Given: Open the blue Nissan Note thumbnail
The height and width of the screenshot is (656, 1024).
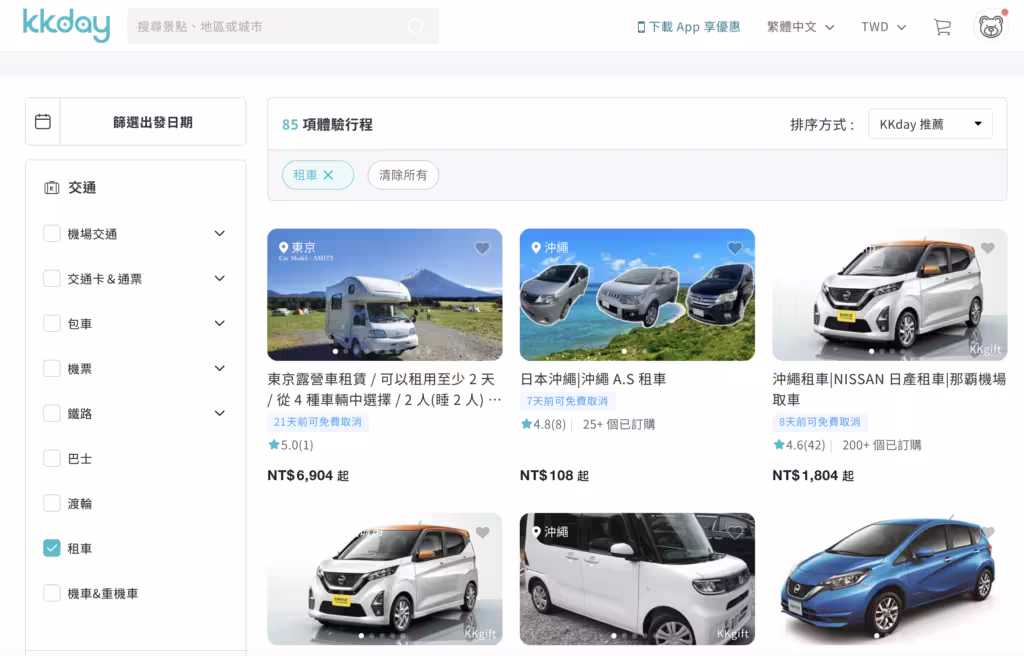Looking at the screenshot, I should pyautogui.click(x=889, y=579).
